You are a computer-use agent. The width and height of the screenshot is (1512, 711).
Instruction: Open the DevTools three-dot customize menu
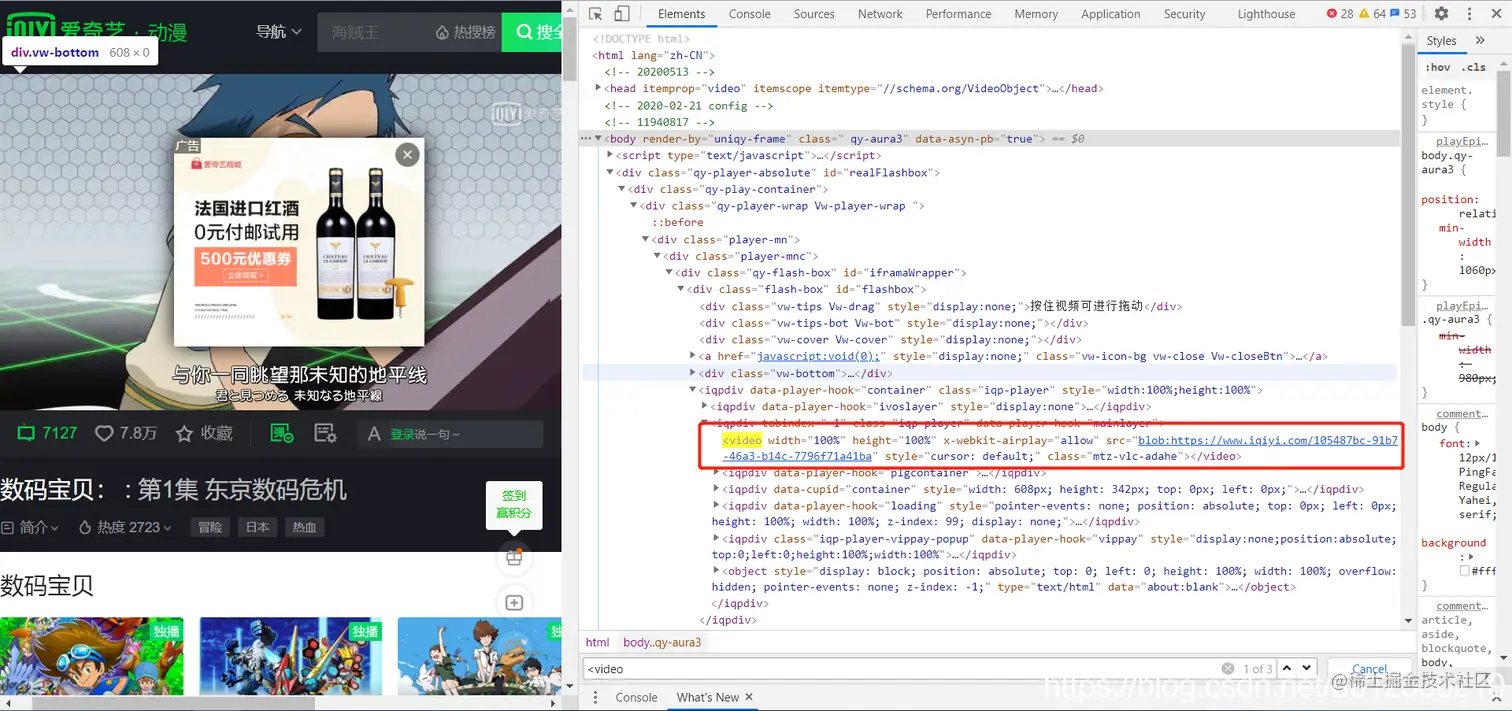pos(1468,14)
